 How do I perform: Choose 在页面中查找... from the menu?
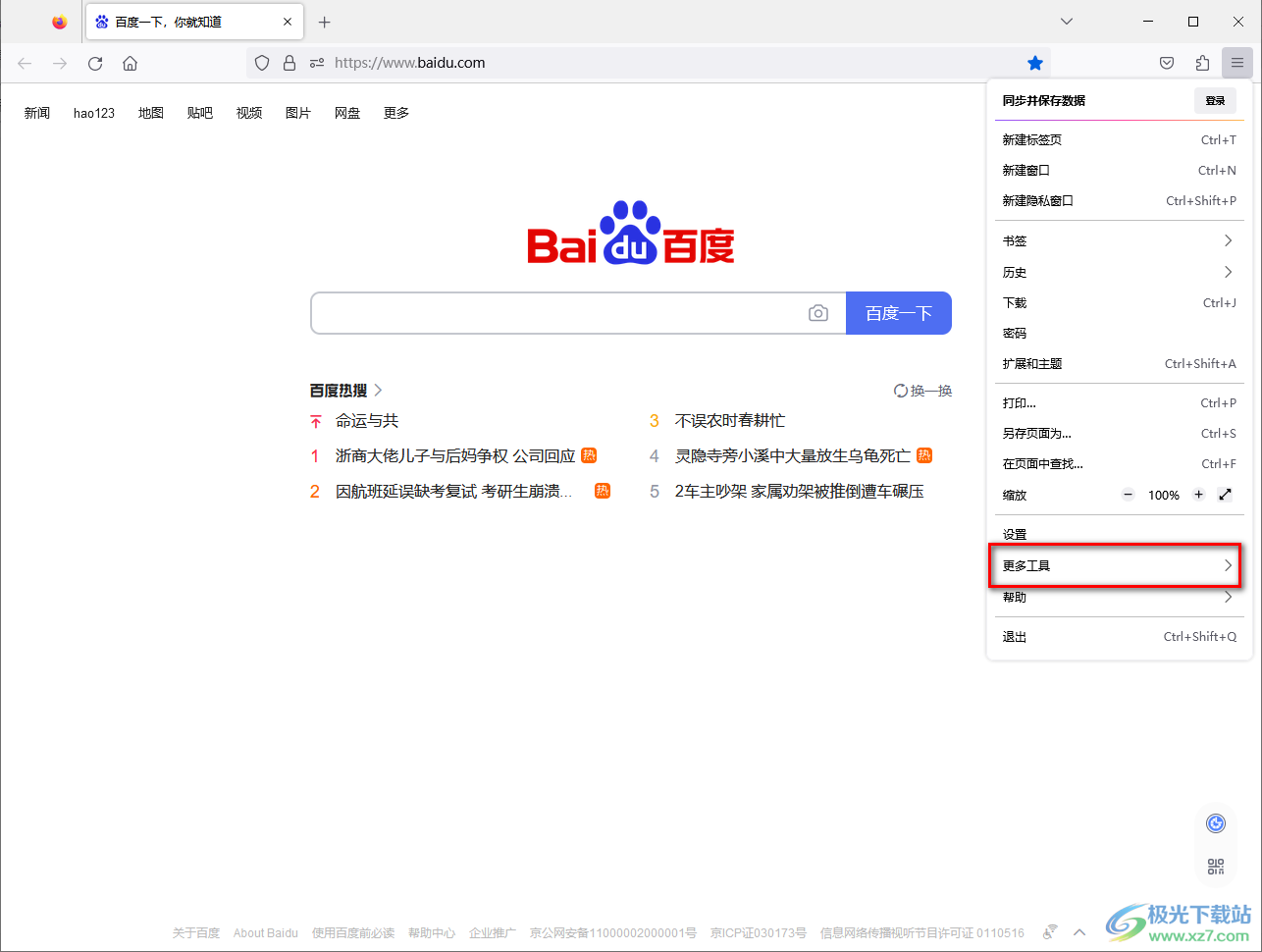click(x=1119, y=463)
